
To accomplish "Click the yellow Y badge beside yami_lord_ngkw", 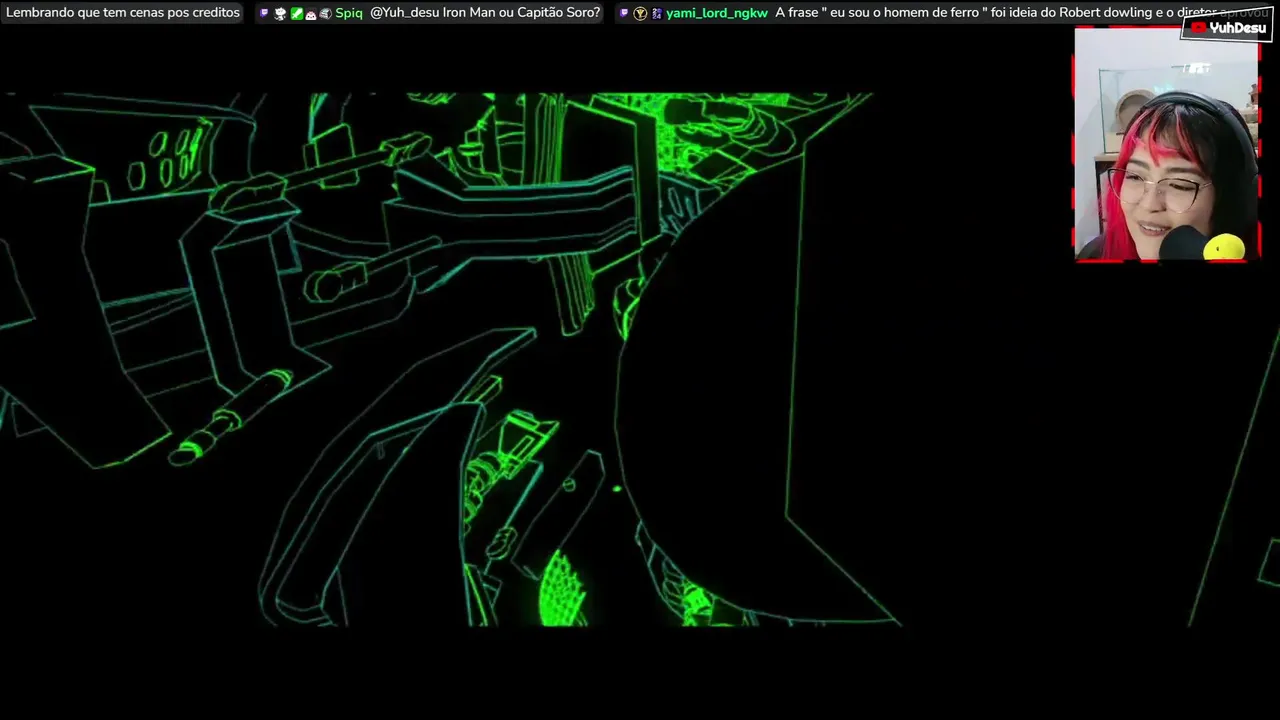I will coord(640,13).
